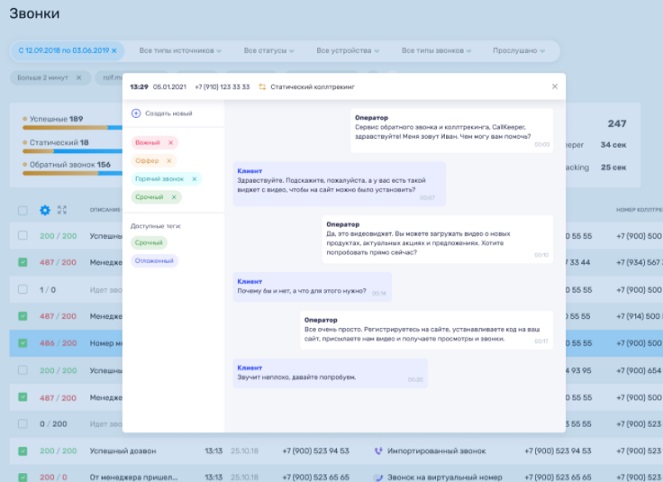Open the Все типы источников dropdown
Image resolution: width=663 pixels, height=482 pixels.
point(180,51)
